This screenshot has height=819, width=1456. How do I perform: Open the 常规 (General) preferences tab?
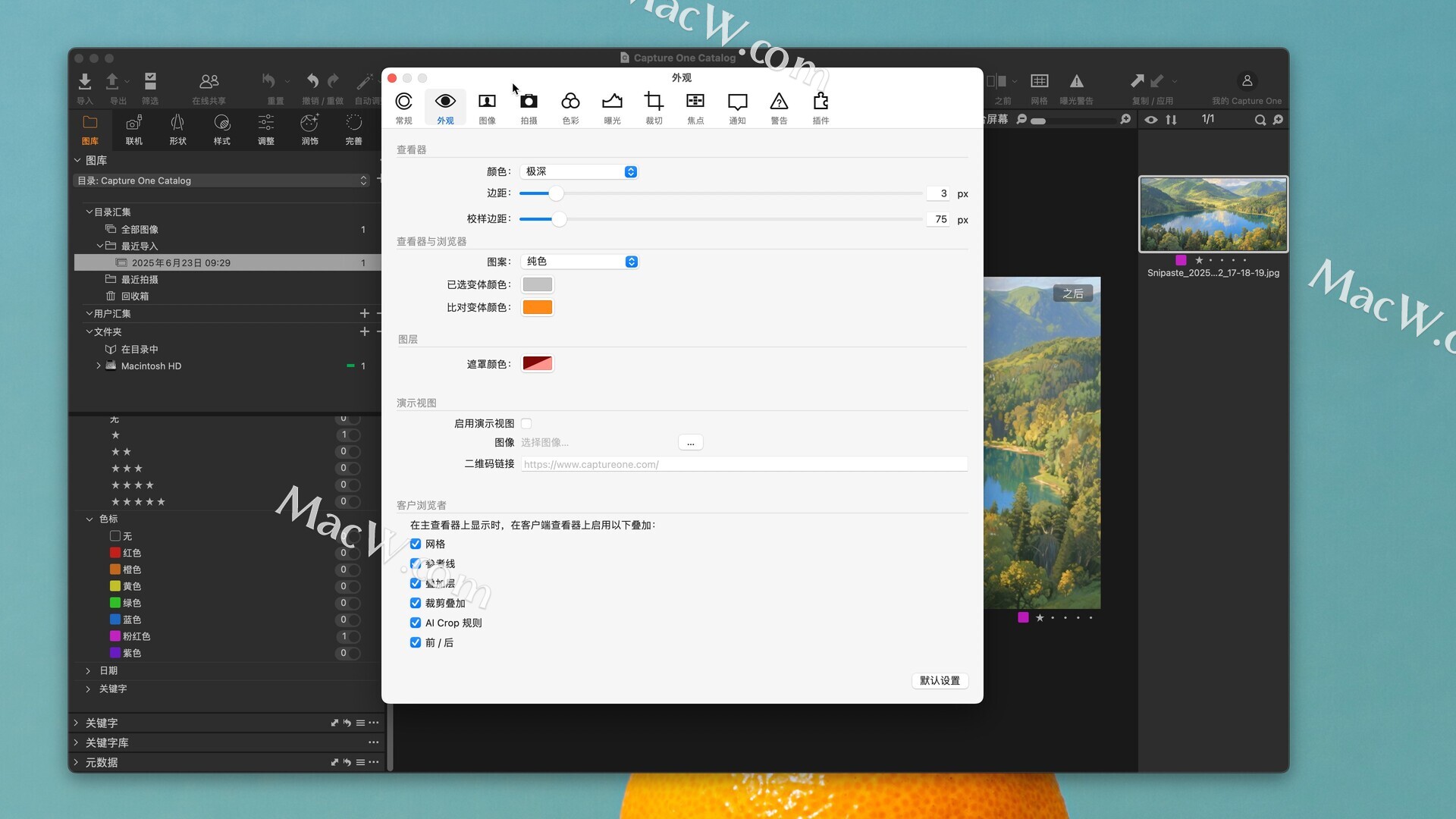coord(403,108)
